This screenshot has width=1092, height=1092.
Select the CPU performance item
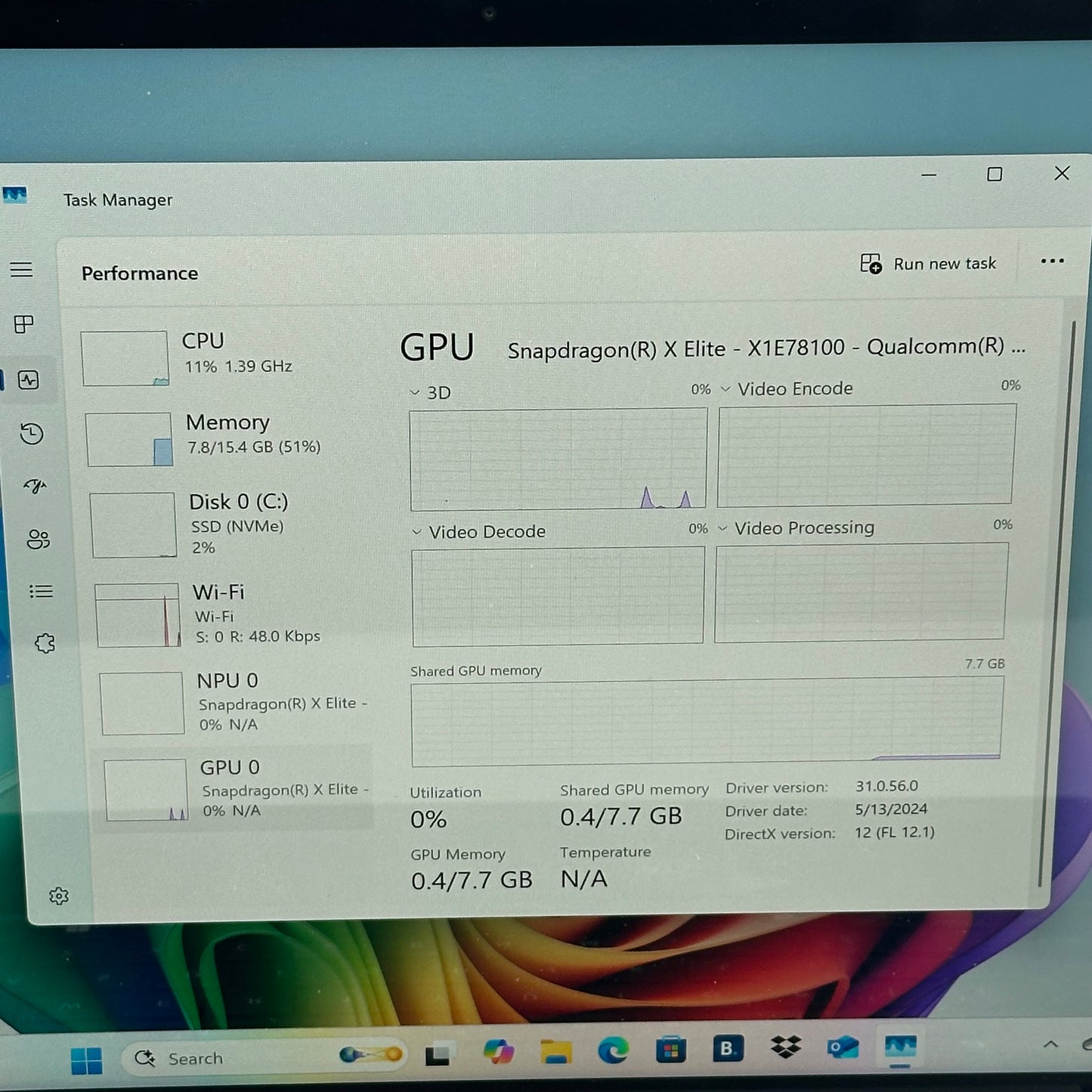(x=225, y=357)
